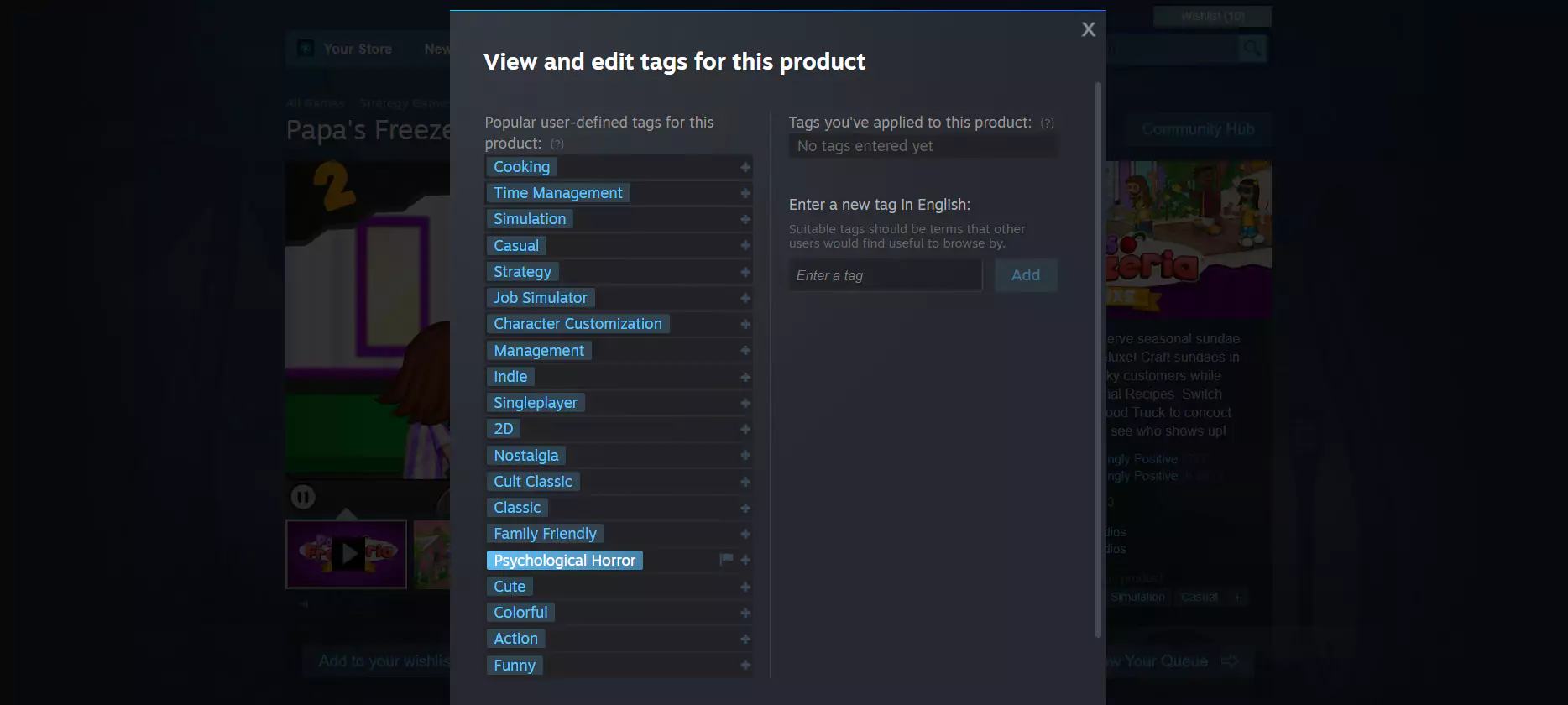The height and width of the screenshot is (705, 1568).
Task: Open Community Hub in background page
Action: pyautogui.click(x=1198, y=129)
